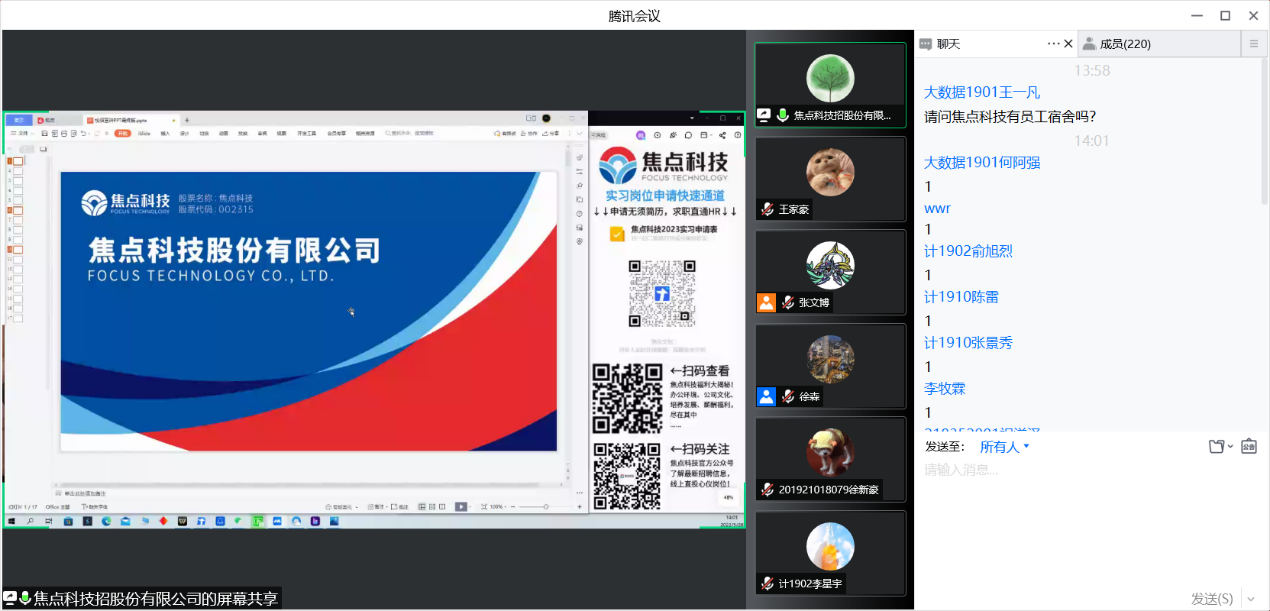The height and width of the screenshot is (611, 1270).
Task: Open the side panel hamburger menu
Action: [x=1253, y=44]
